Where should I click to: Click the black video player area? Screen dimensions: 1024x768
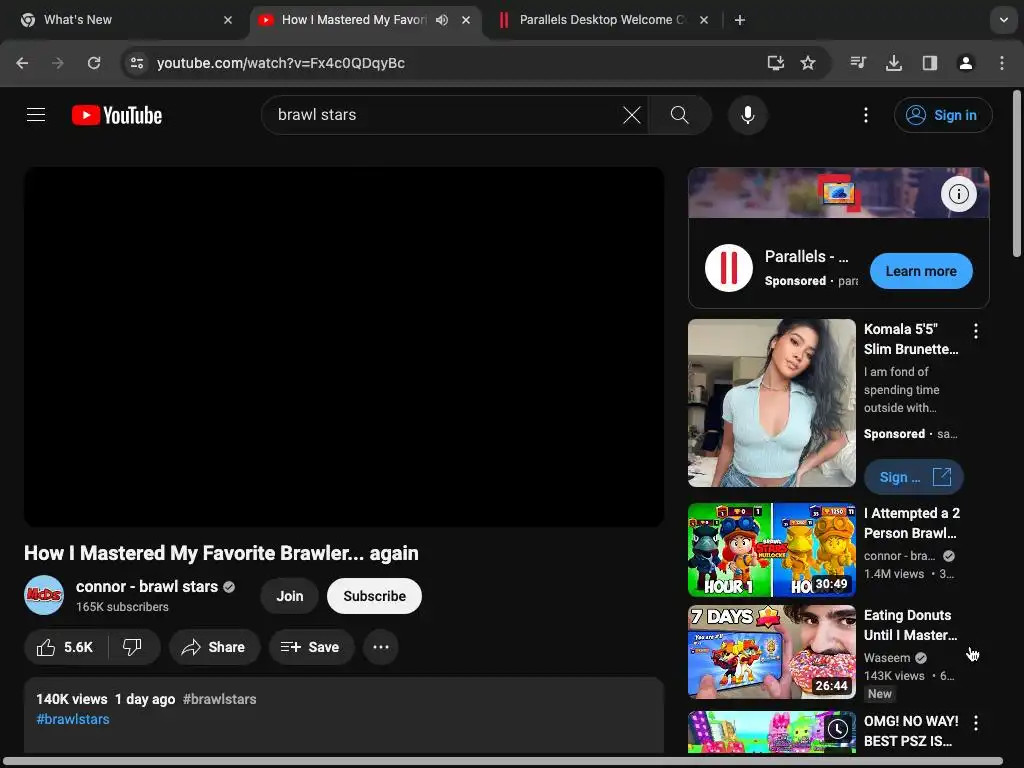tap(344, 346)
